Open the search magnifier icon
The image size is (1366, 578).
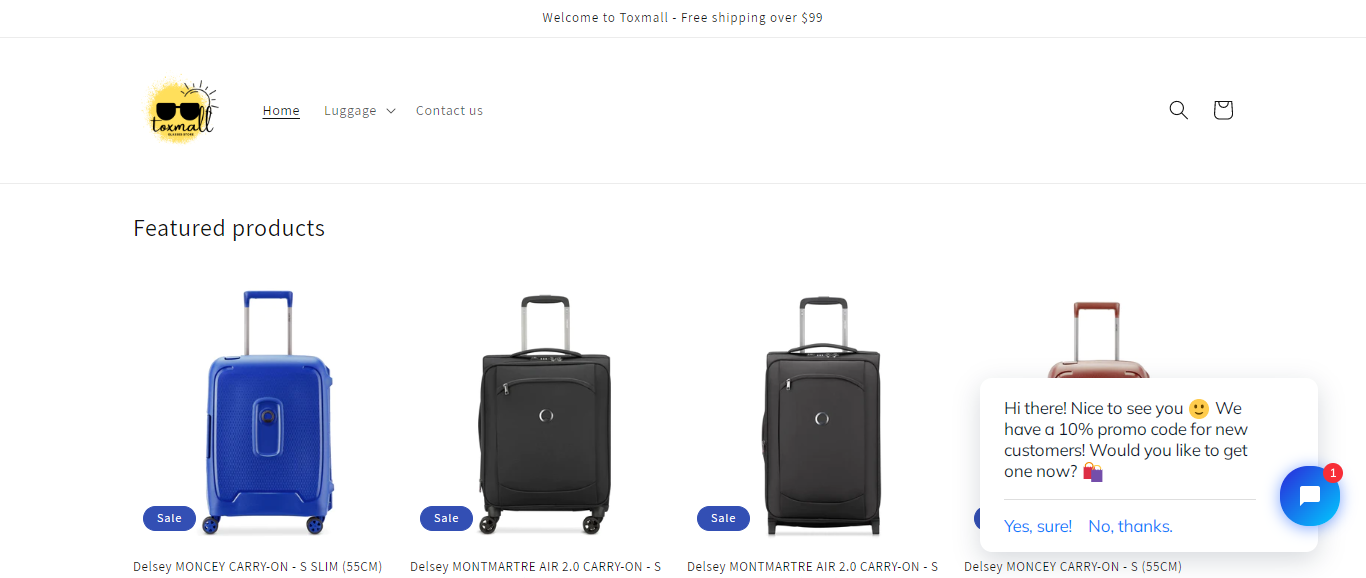pyautogui.click(x=1178, y=110)
